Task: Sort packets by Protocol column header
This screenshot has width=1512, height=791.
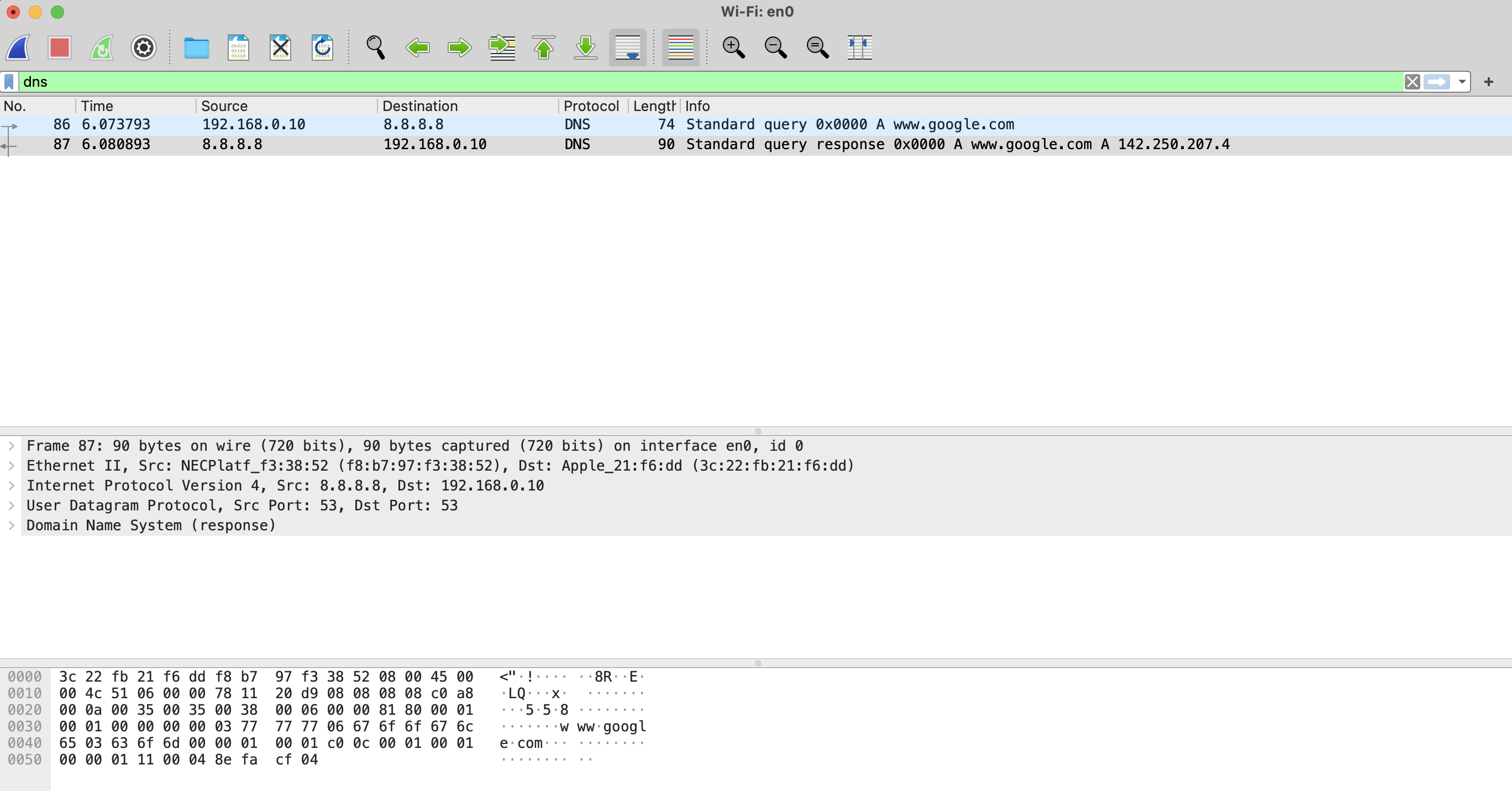Action: (x=590, y=106)
